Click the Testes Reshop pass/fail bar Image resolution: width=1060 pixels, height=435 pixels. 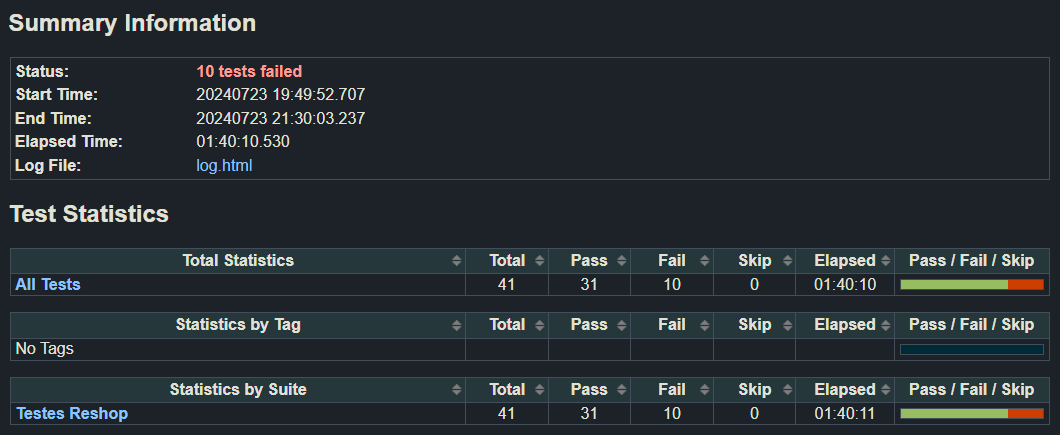point(971,413)
